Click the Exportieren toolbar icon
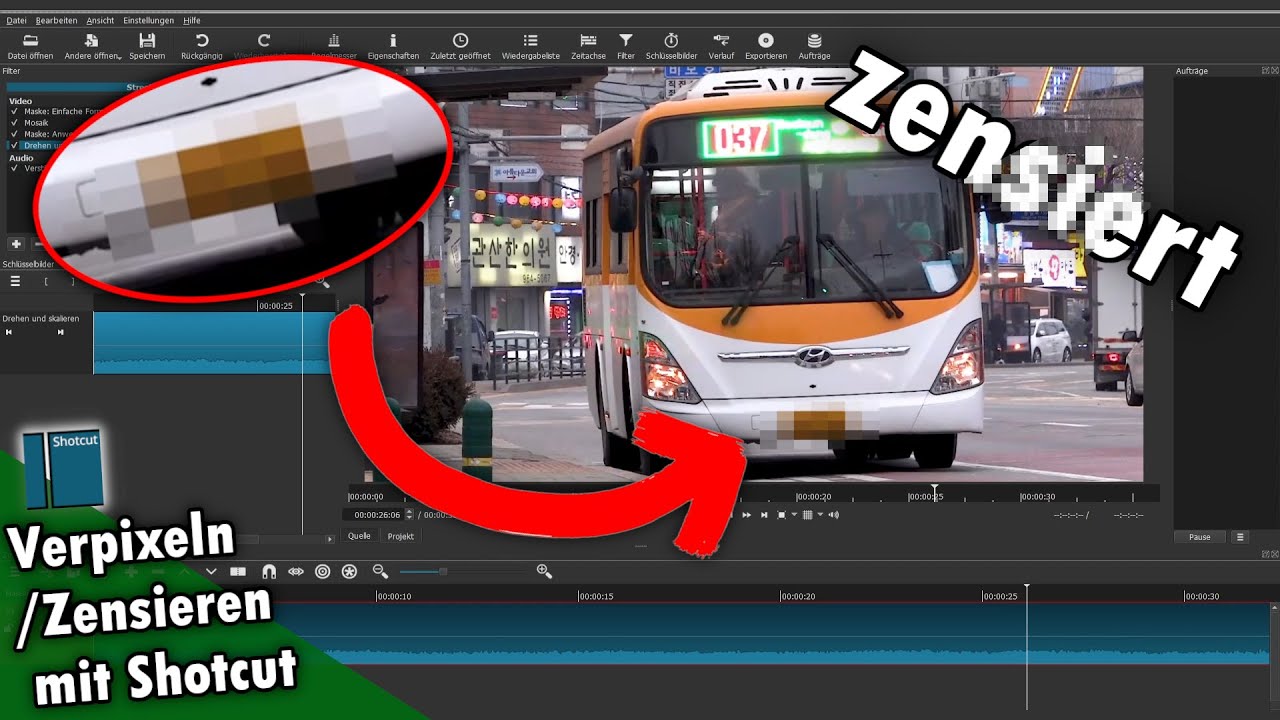The width and height of the screenshot is (1280, 720). click(766, 40)
